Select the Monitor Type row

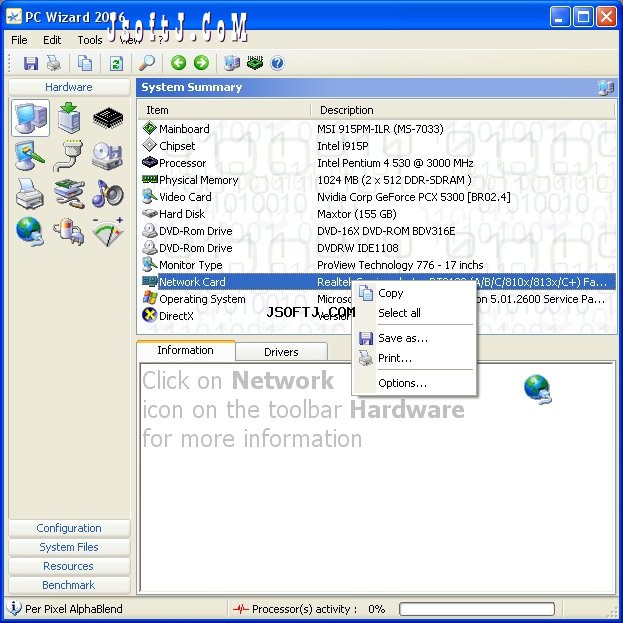377,265
